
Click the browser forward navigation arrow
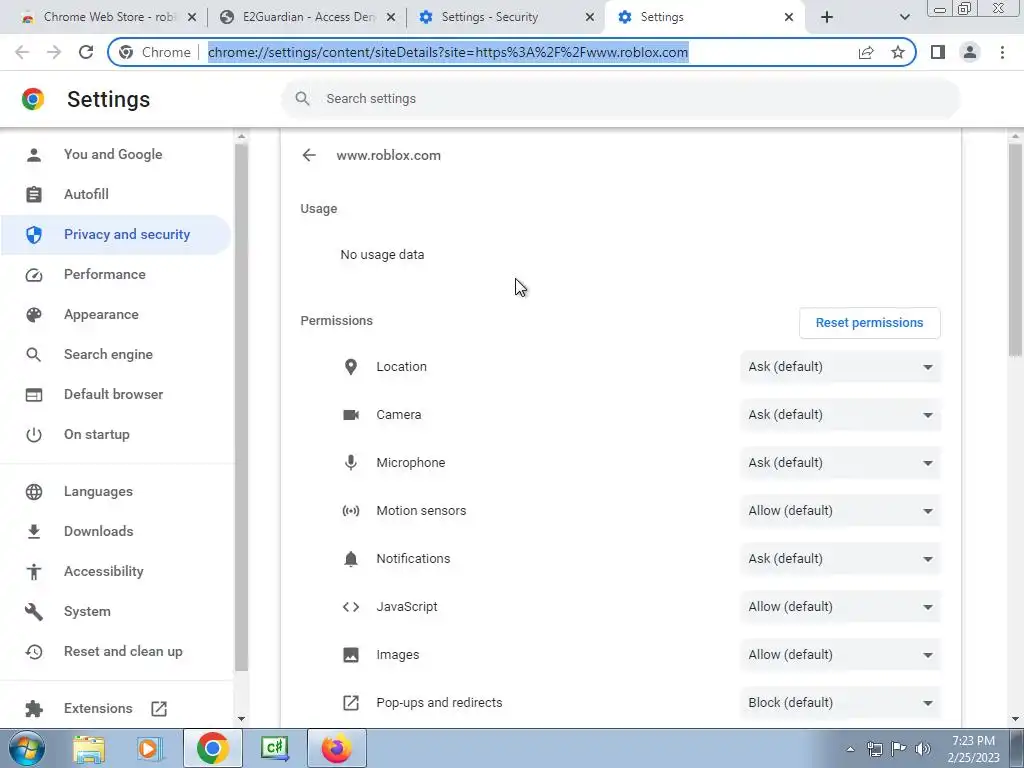coord(54,52)
